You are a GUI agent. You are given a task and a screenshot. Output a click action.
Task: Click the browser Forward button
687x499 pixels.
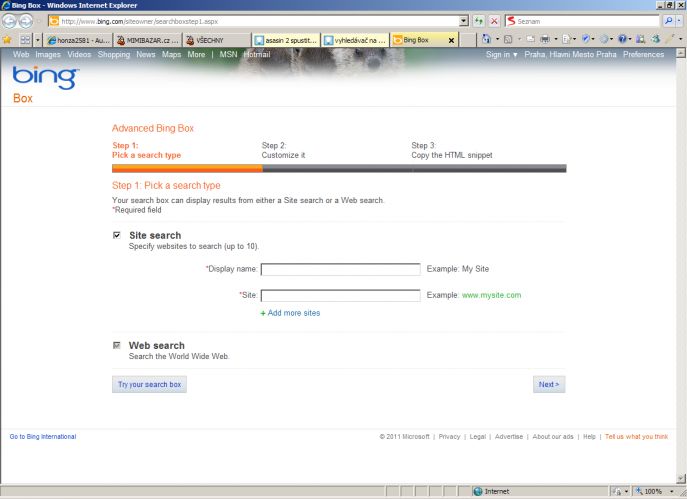[x=25, y=21]
